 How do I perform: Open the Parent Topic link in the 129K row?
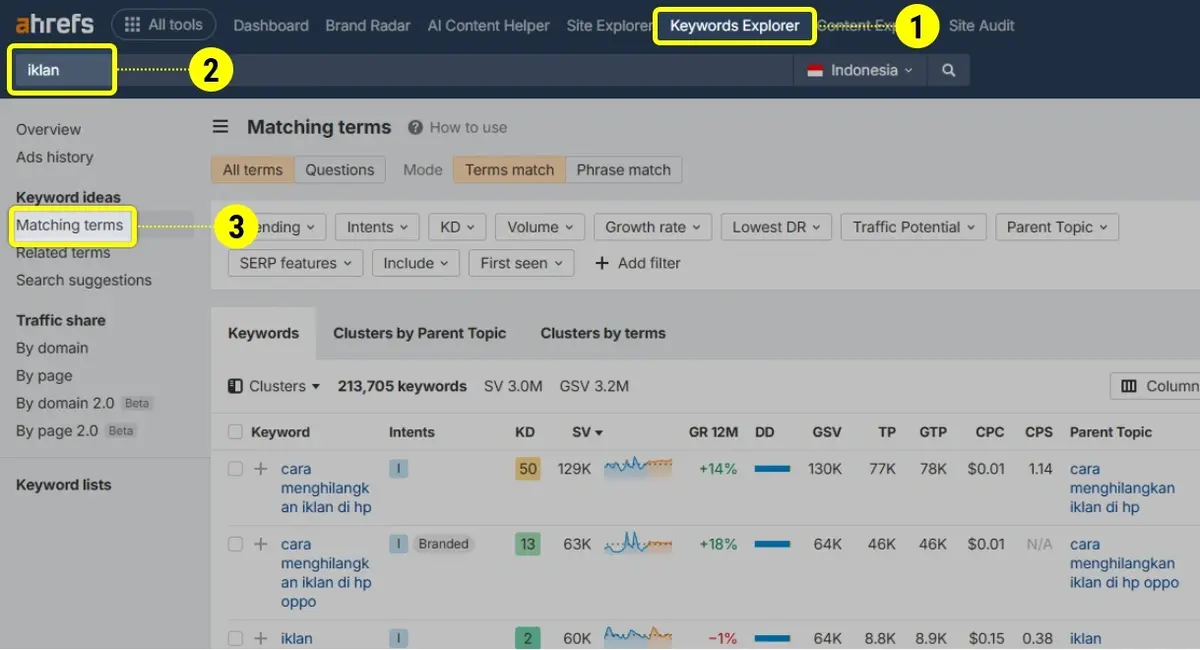pyautogui.click(x=1122, y=488)
